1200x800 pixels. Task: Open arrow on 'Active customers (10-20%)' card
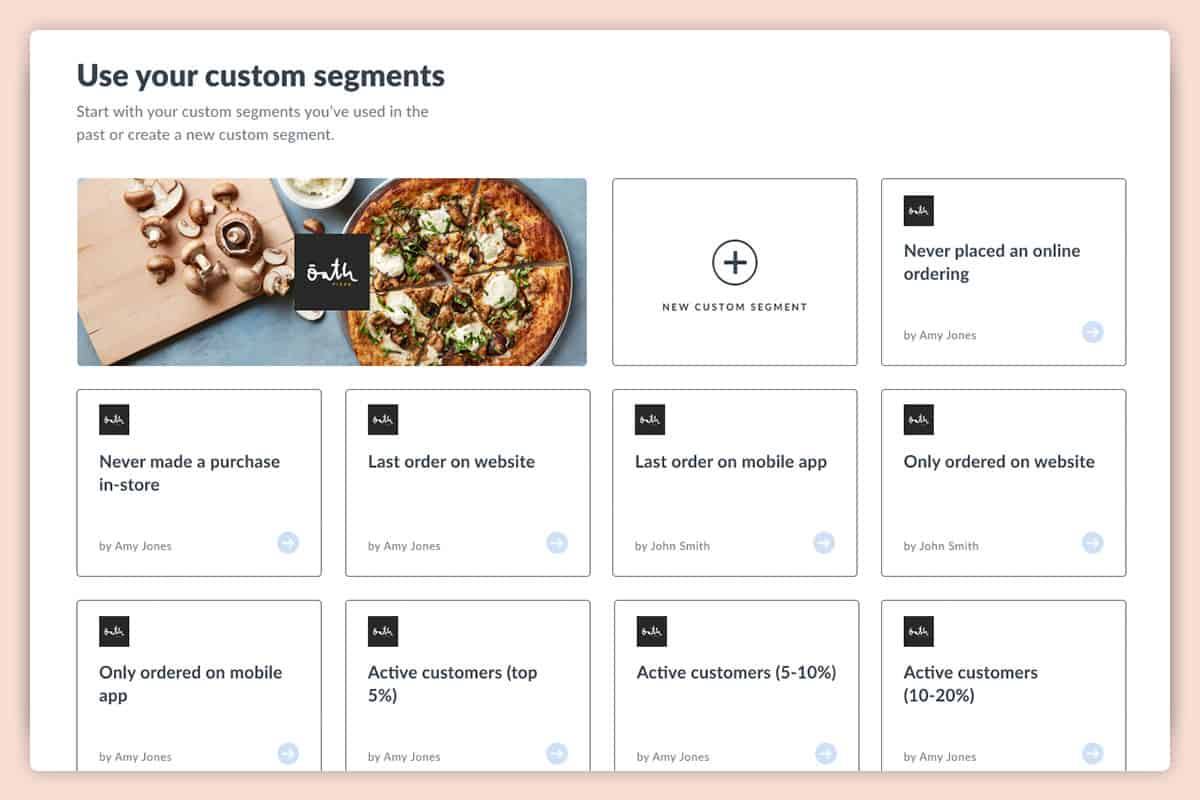click(1092, 754)
